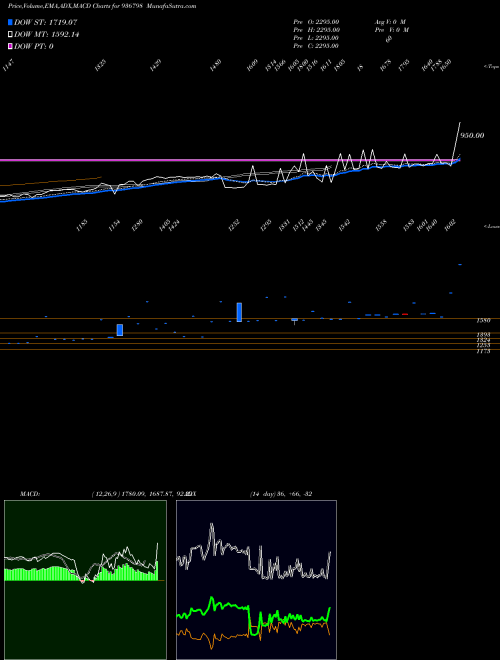500x660 pixels.
Task: Open the ADX indicator chart panel
Action: point(256,580)
